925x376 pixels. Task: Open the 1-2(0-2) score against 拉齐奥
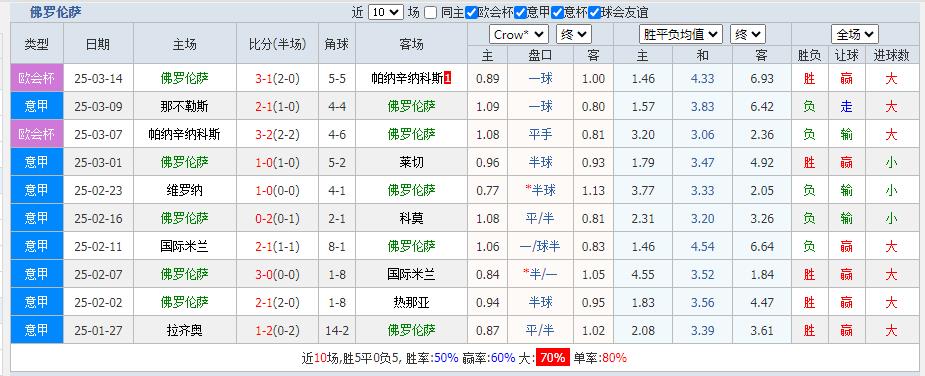click(277, 330)
